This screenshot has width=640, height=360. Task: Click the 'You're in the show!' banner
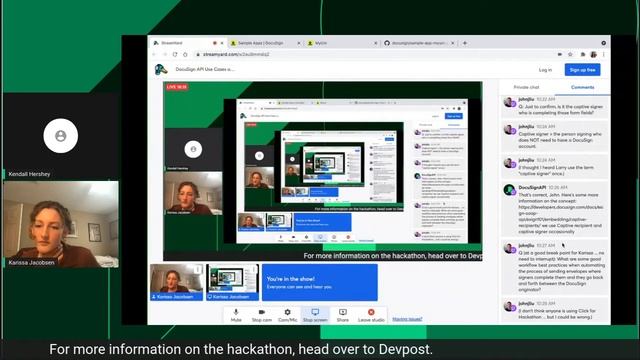pyautogui.click(x=320, y=282)
